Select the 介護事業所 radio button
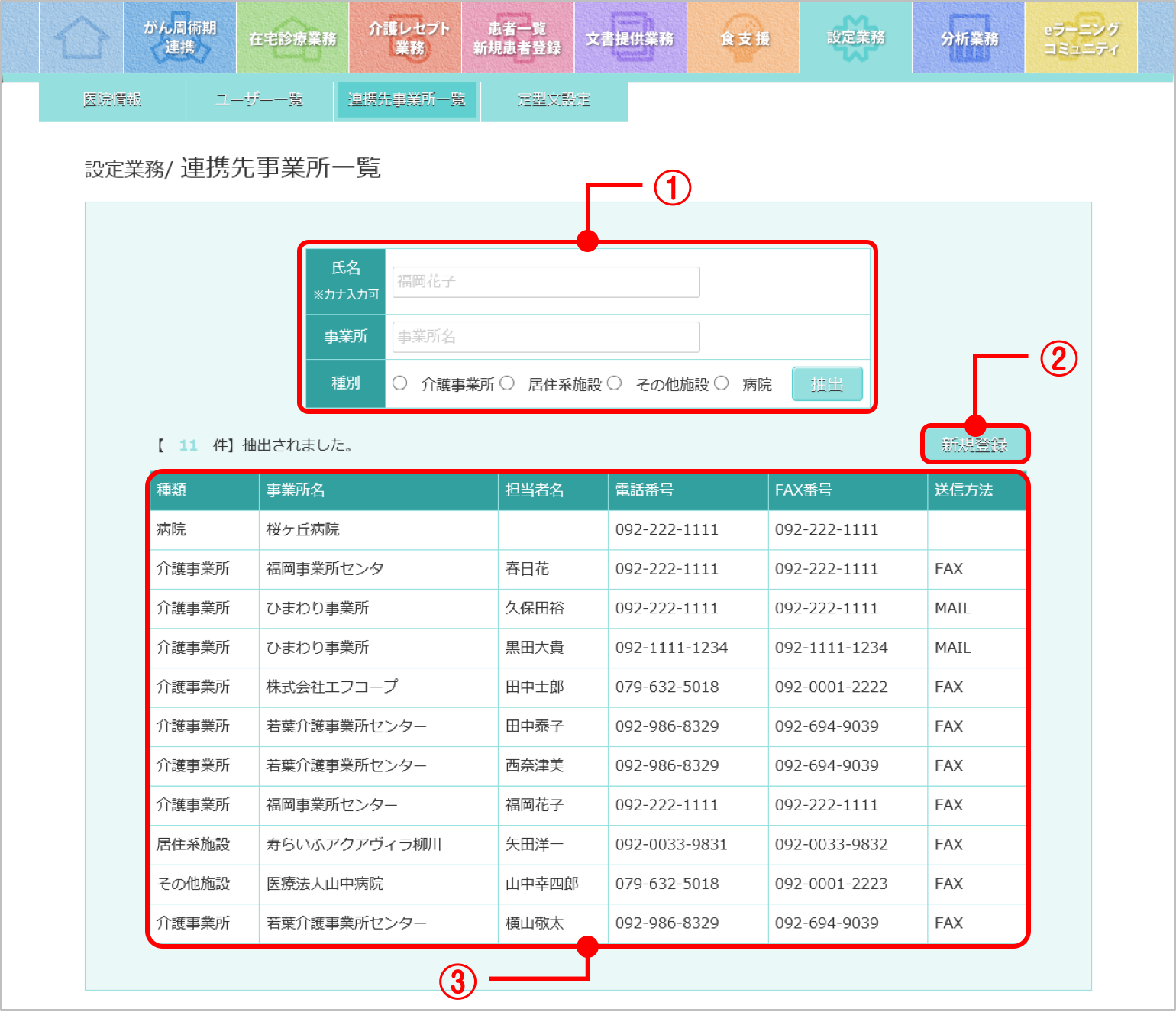The image size is (1176, 1025). point(400,383)
